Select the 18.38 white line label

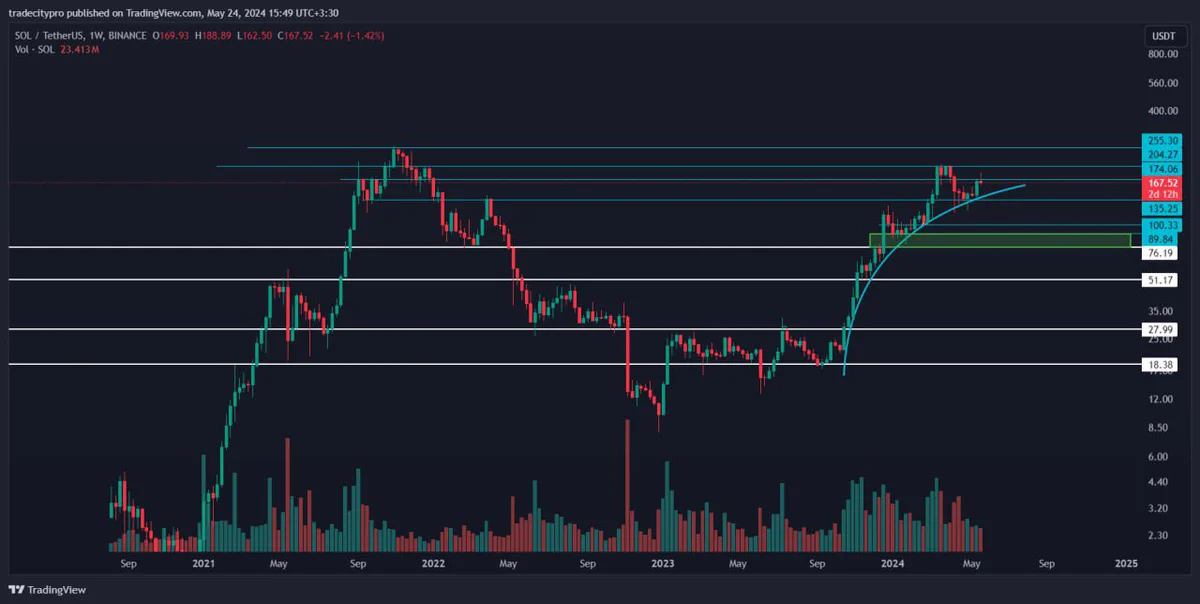(1161, 366)
